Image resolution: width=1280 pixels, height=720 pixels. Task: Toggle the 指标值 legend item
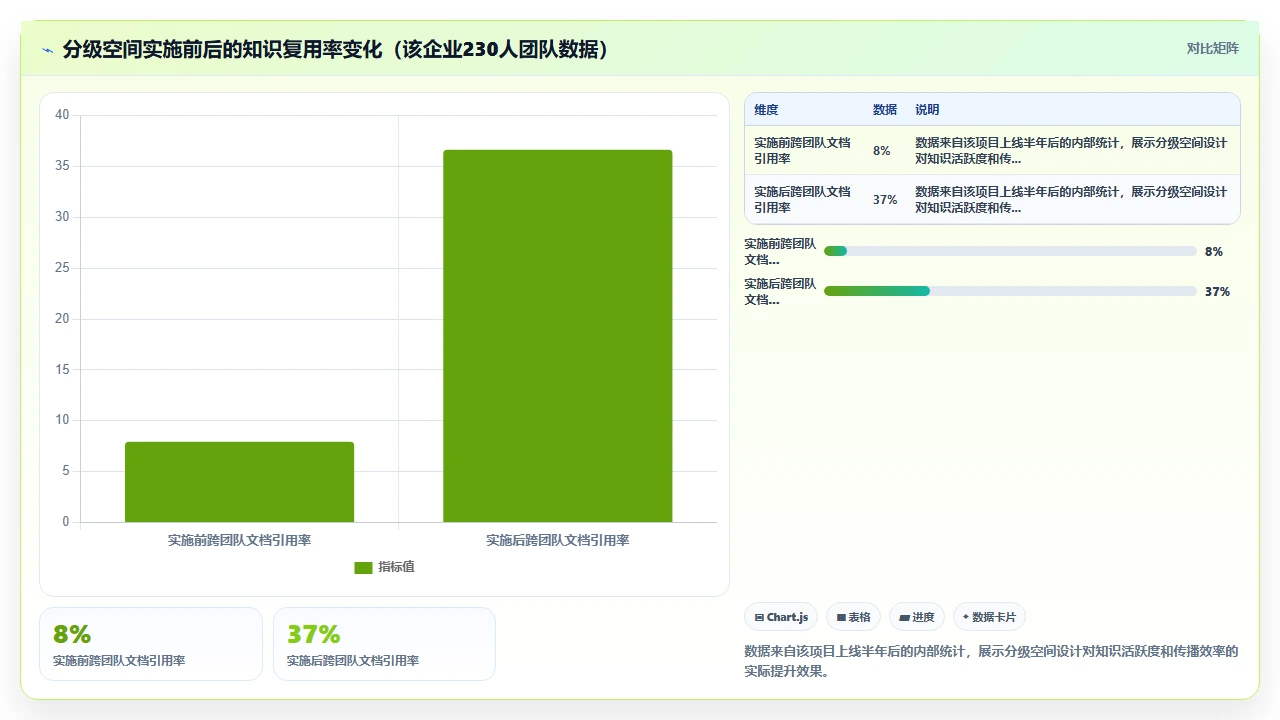(384, 567)
